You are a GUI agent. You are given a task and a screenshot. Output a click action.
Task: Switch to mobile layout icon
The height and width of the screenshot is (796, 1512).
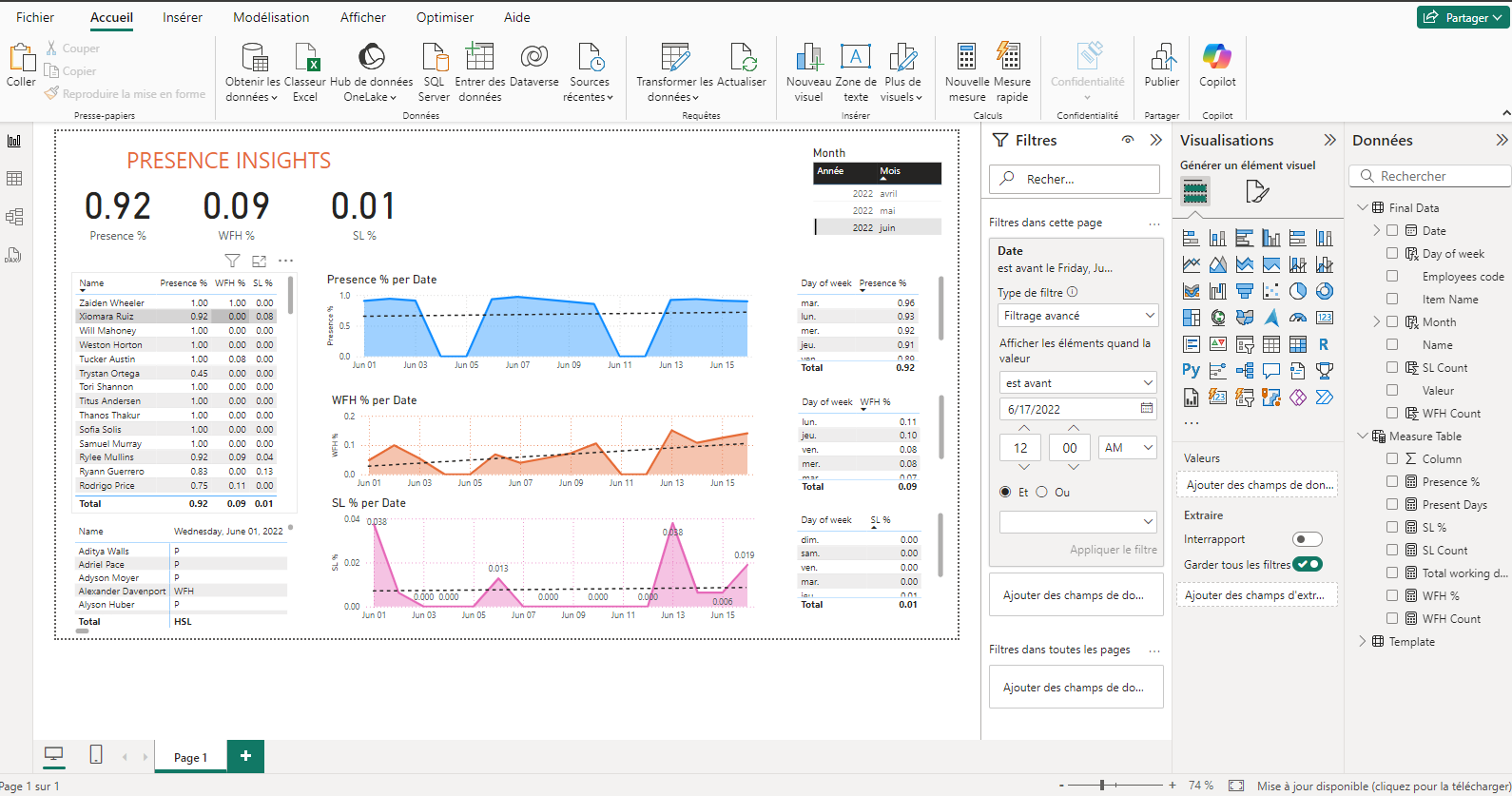click(96, 755)
